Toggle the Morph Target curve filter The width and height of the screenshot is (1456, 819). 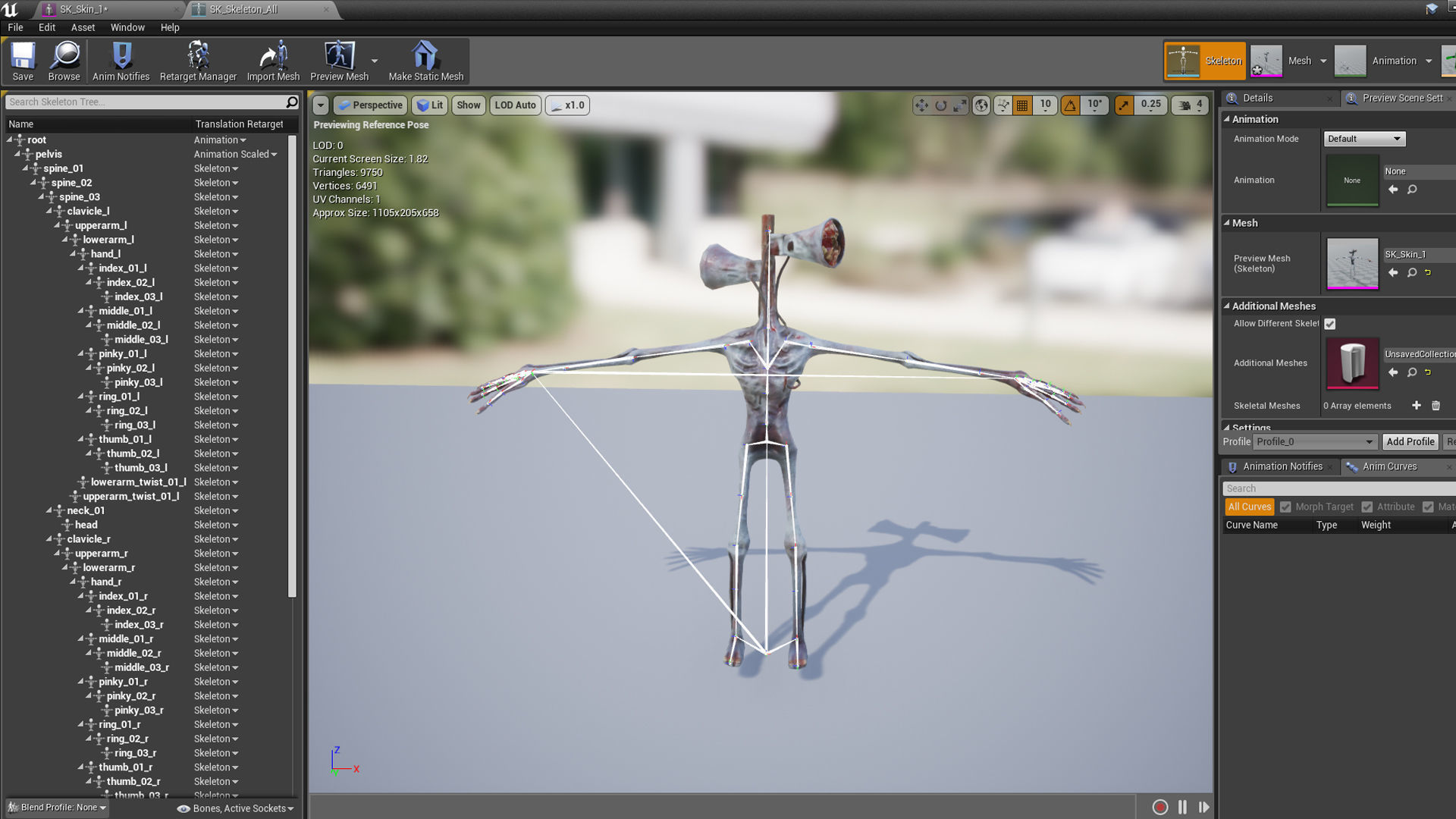[x=1285, y=507]
